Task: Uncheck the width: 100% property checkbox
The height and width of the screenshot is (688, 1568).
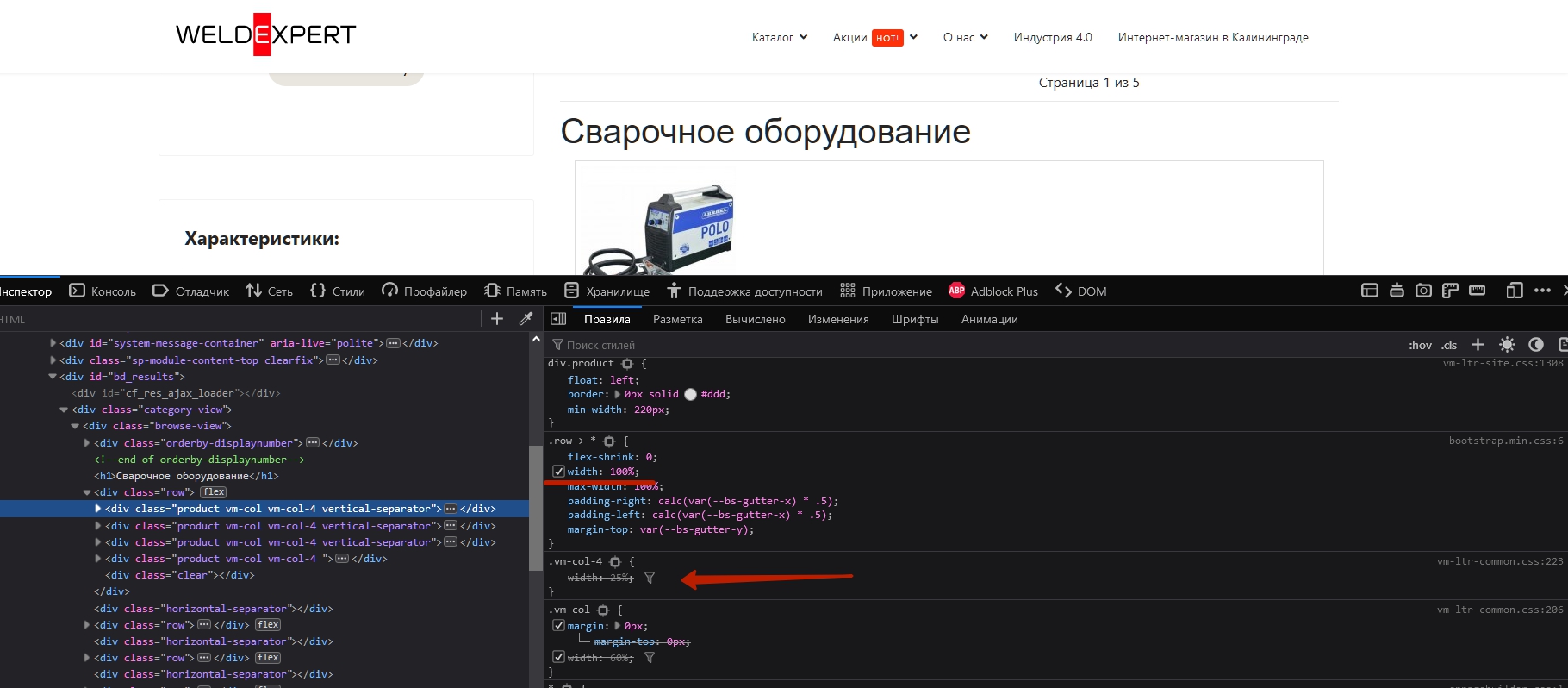Action: (558, 472)
